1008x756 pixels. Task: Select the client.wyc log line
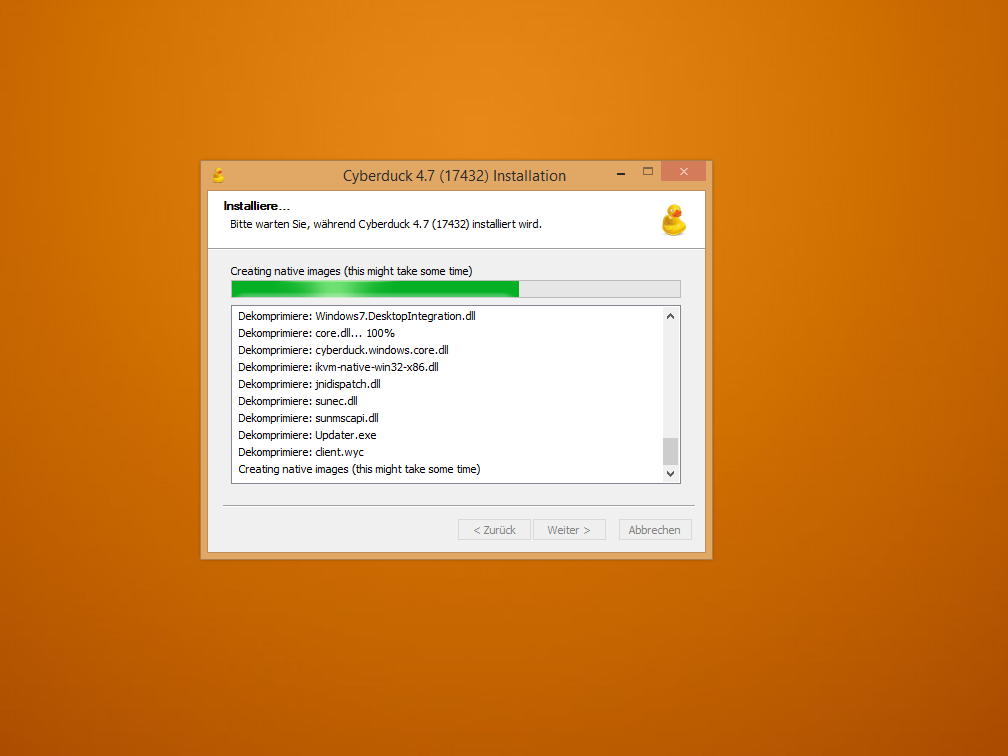(x=300, y=452)
